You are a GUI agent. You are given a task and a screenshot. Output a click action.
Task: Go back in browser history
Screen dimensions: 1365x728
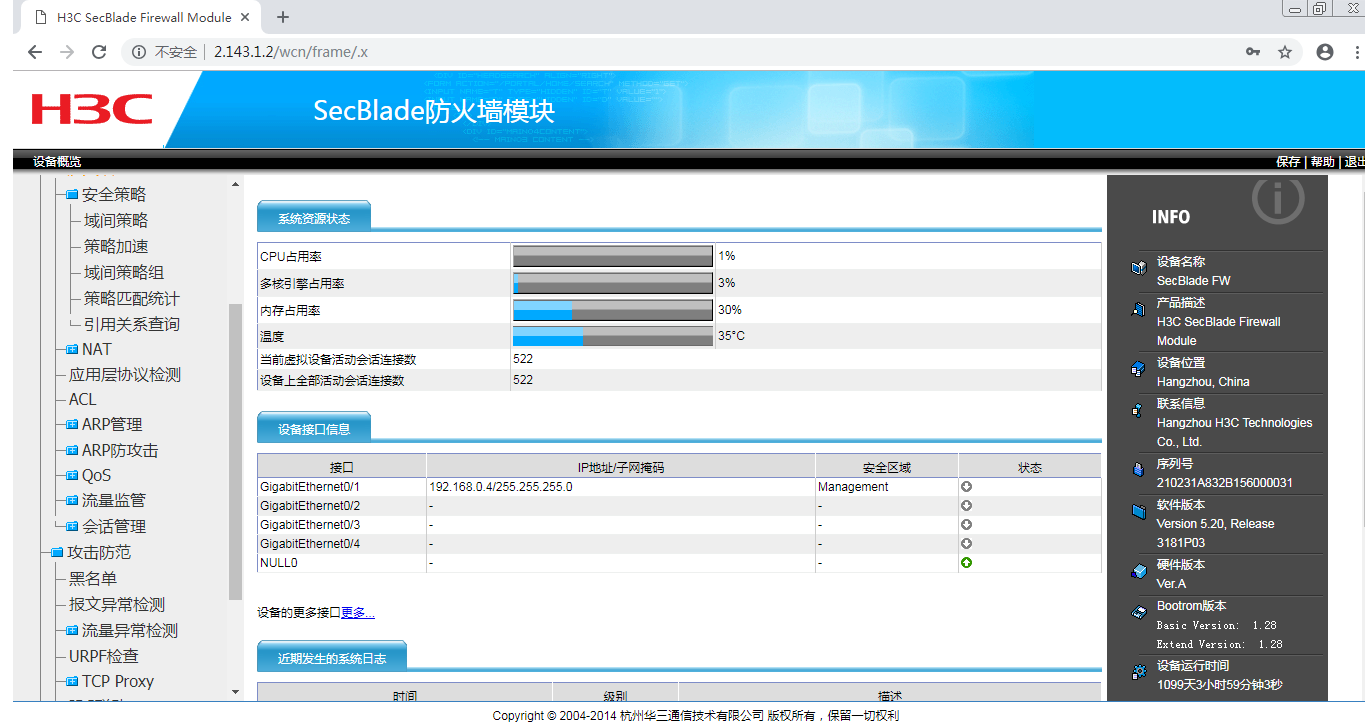pos(34,52)
